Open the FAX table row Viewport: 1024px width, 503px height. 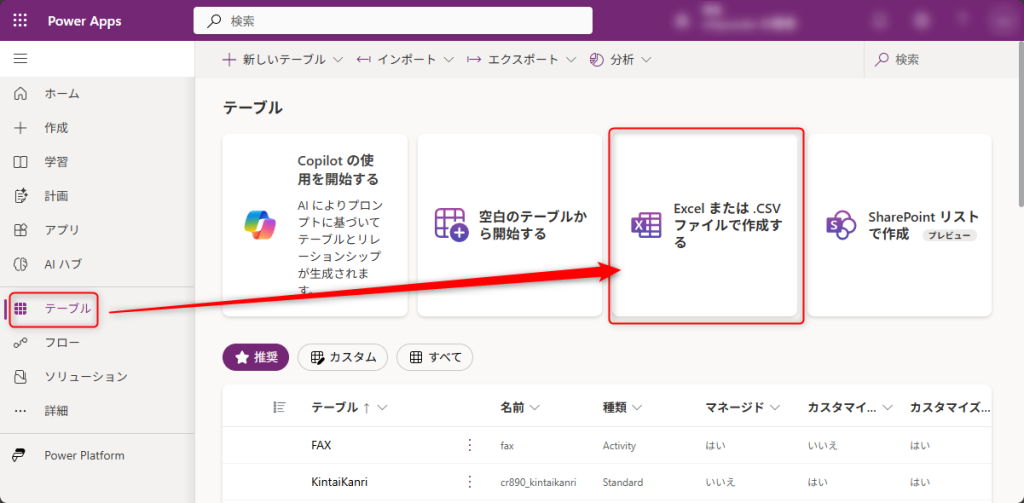point(607,446)
